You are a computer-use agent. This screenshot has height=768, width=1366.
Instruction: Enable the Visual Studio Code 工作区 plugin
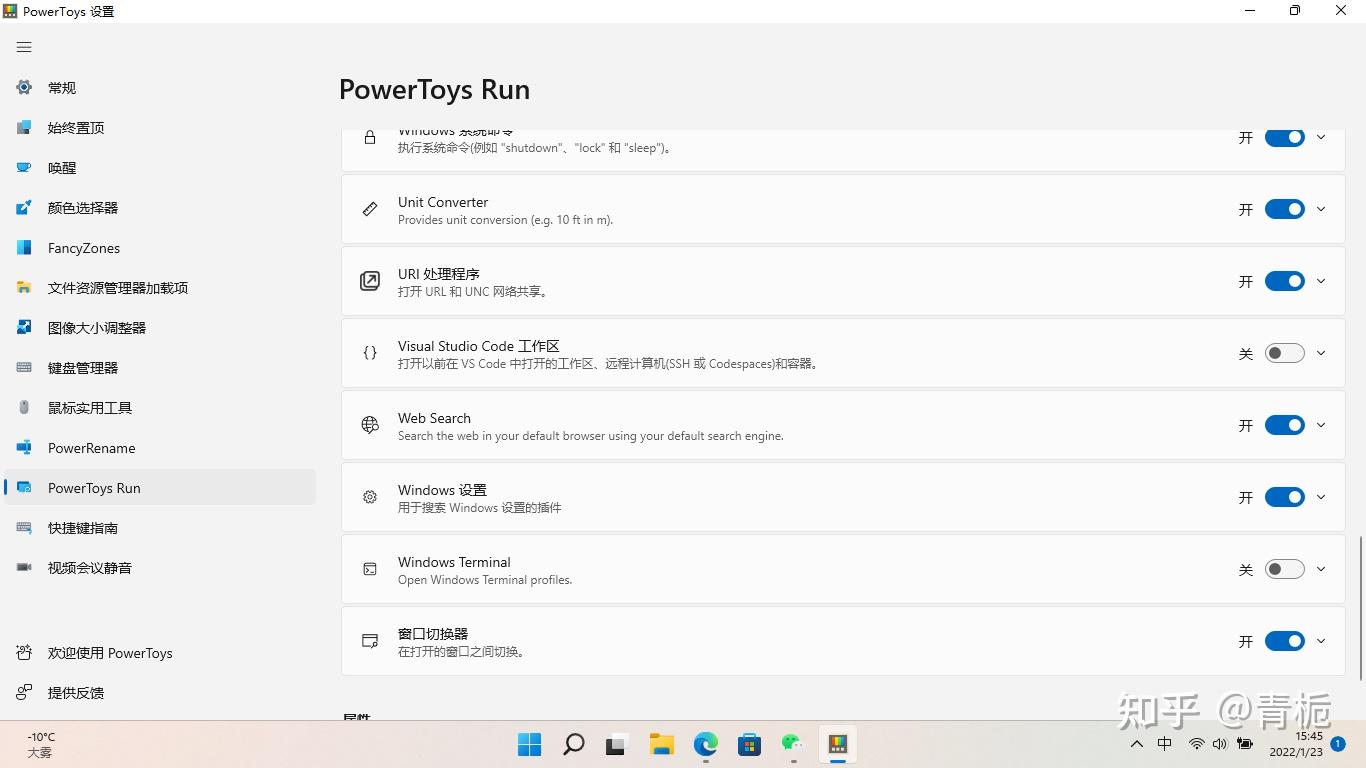coord(1284,352)
